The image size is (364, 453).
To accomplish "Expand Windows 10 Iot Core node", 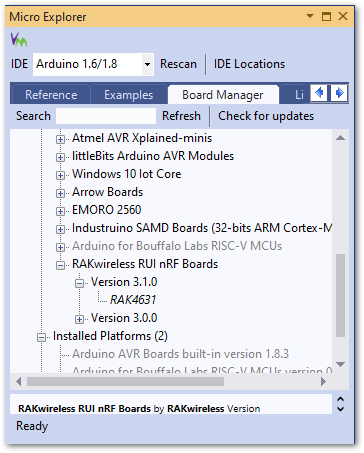I will pos(60,175).
